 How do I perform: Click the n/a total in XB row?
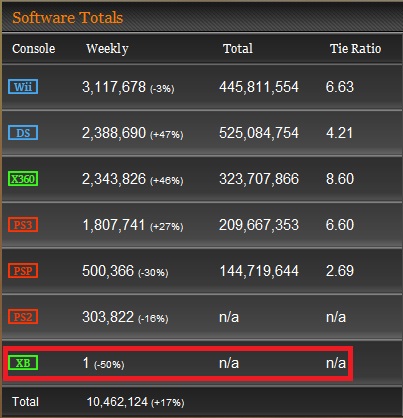point(229,363)
